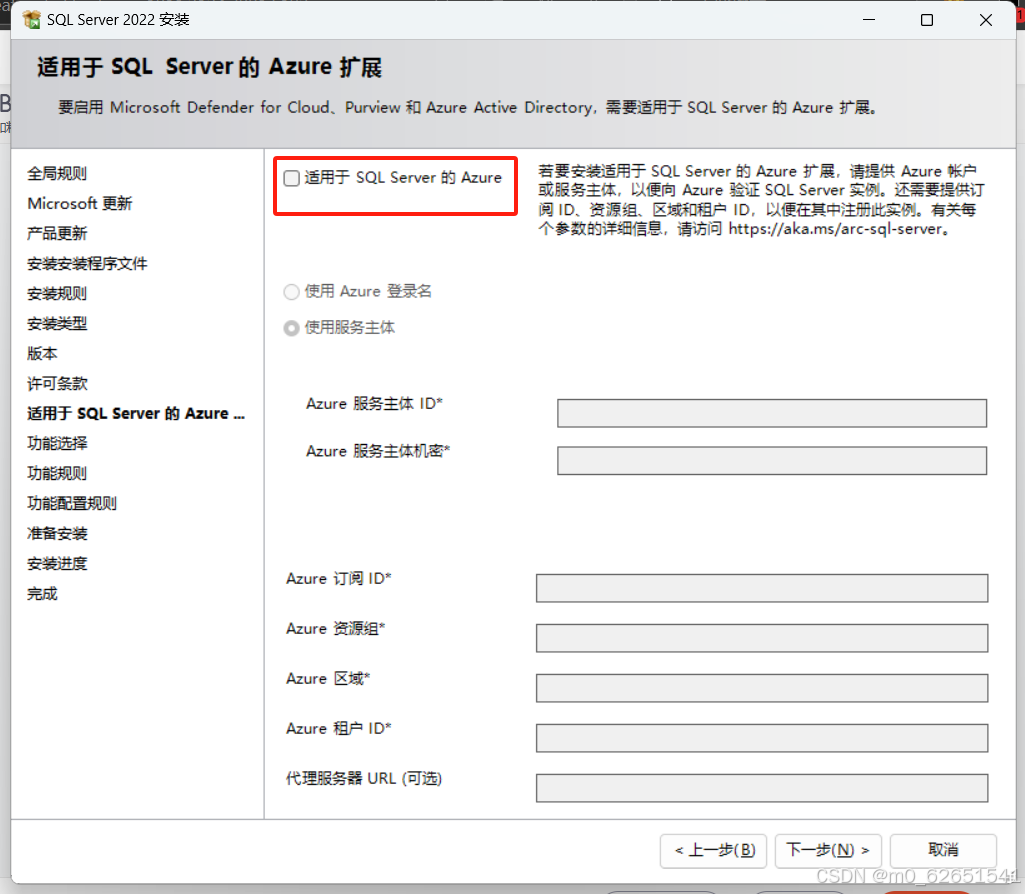The height and width of the screenshot is (894, 1025).
Task: Click the SQL Server setup icon in title bar
Action: tap(31, 20)
